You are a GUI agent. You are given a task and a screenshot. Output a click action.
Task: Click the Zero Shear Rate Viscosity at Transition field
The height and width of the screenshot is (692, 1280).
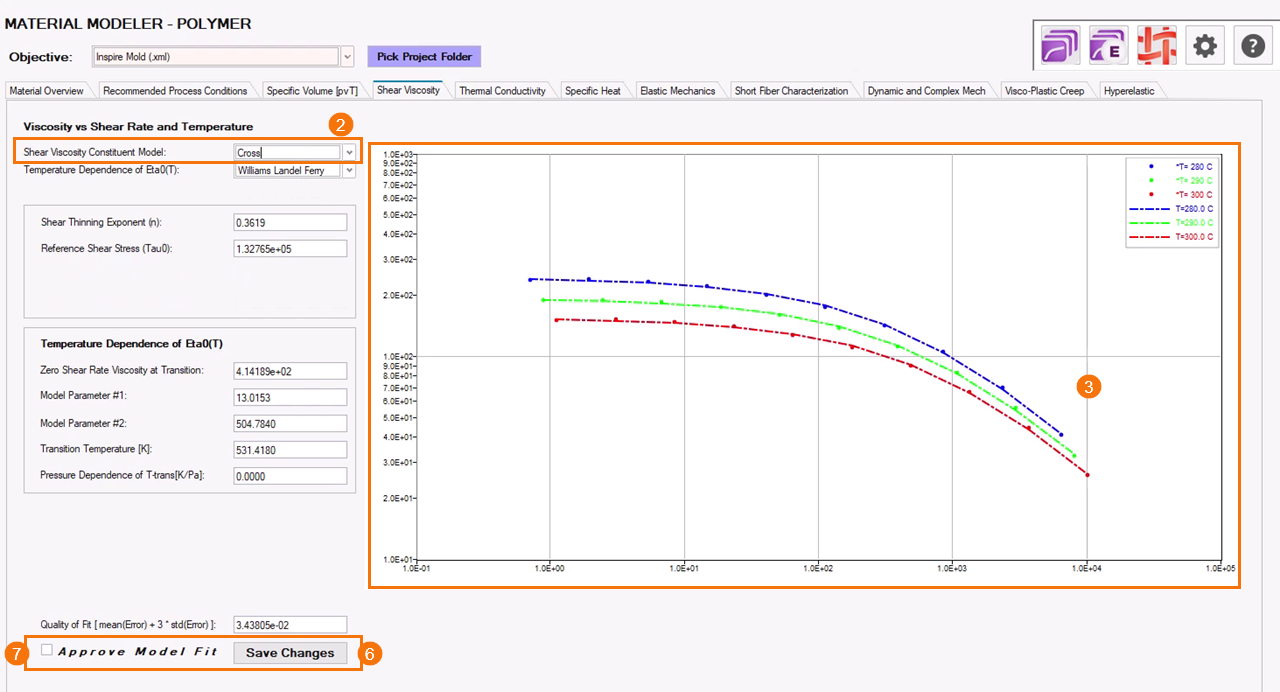(290, 371)
